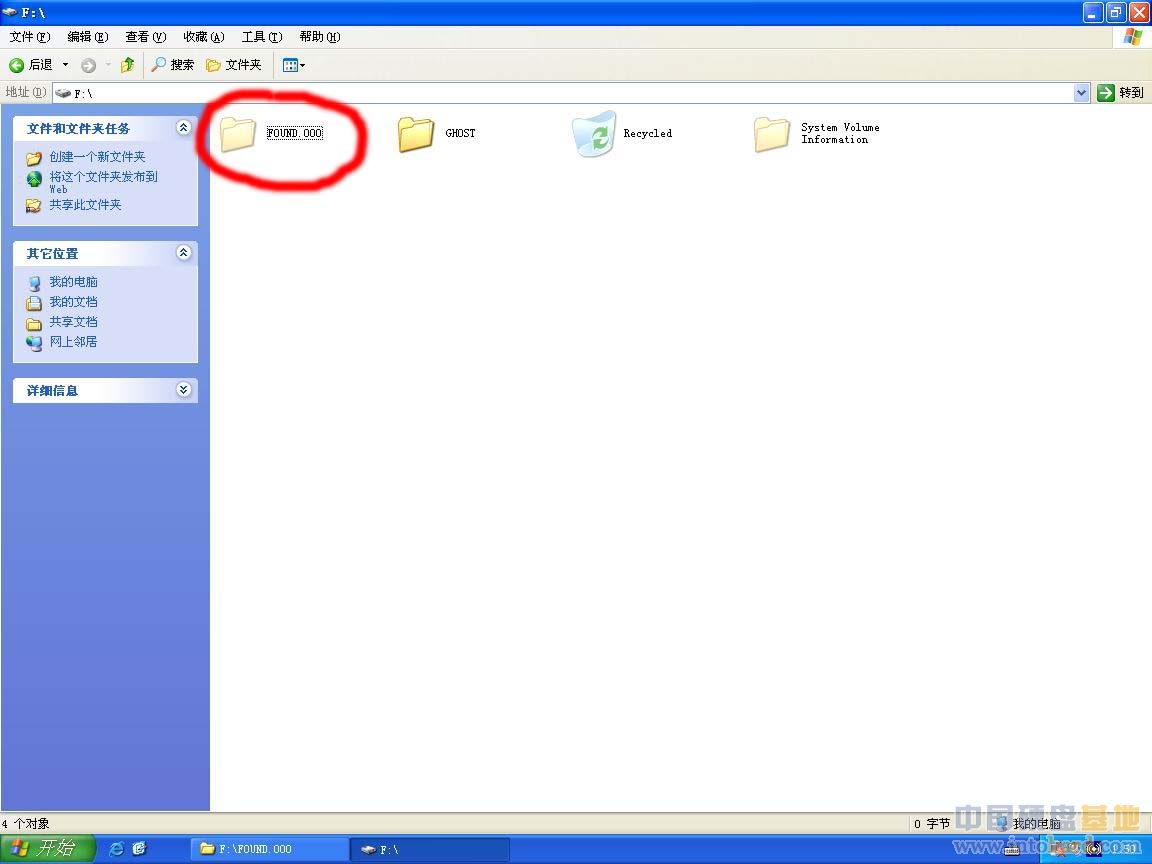Screen dimensions: 1152x864
Task: Click the My Computer sidebar icon
Action: tap(34, 283)
